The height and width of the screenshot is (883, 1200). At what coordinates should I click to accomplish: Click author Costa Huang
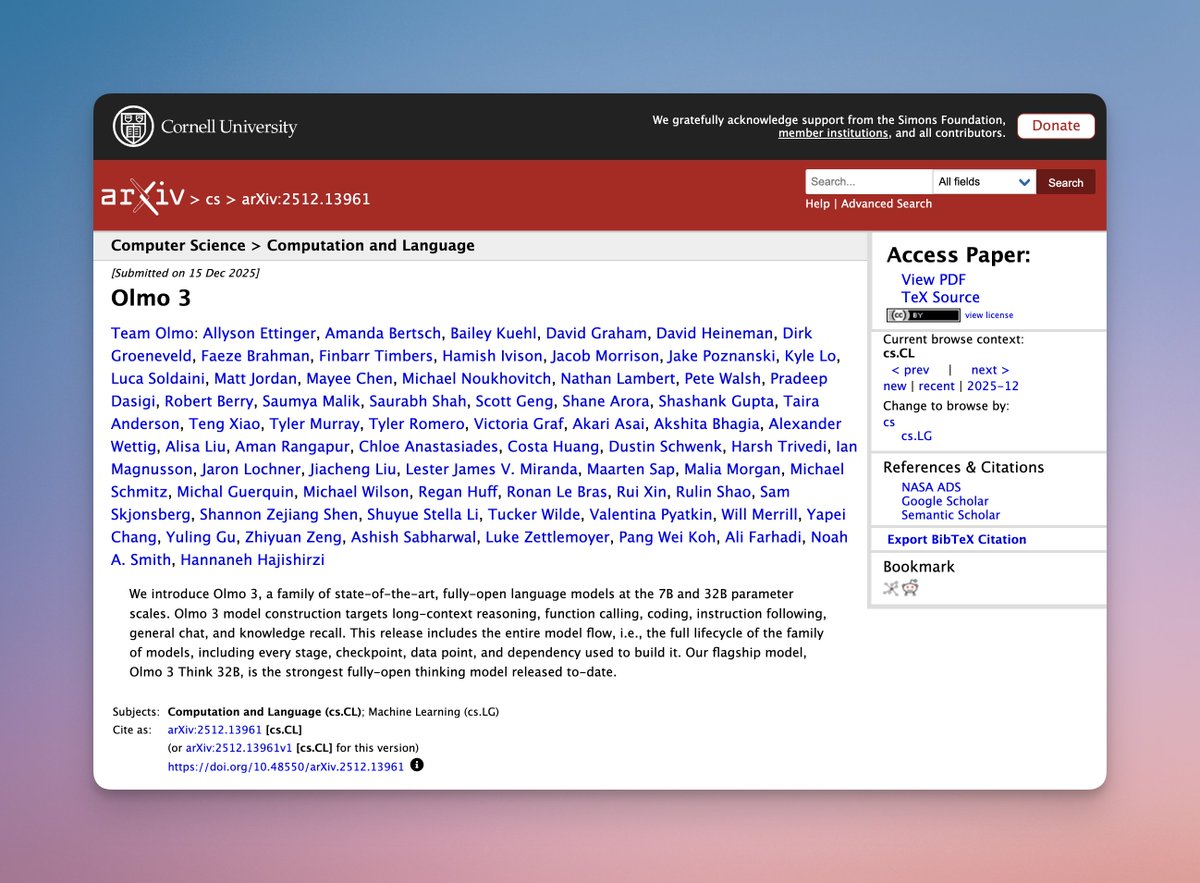point(553,447)
